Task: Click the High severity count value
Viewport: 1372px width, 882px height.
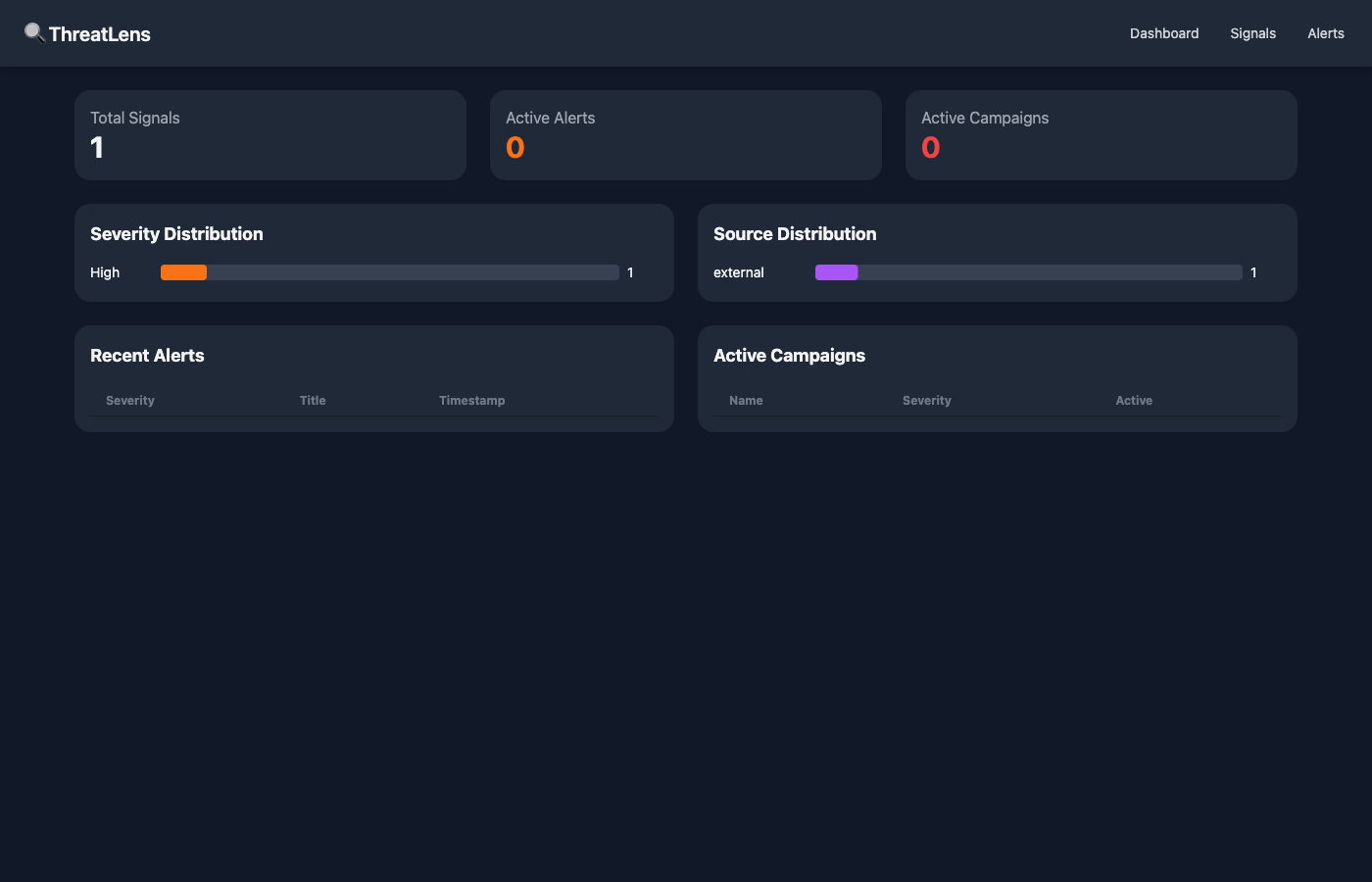Action: (x=630, y=272)
